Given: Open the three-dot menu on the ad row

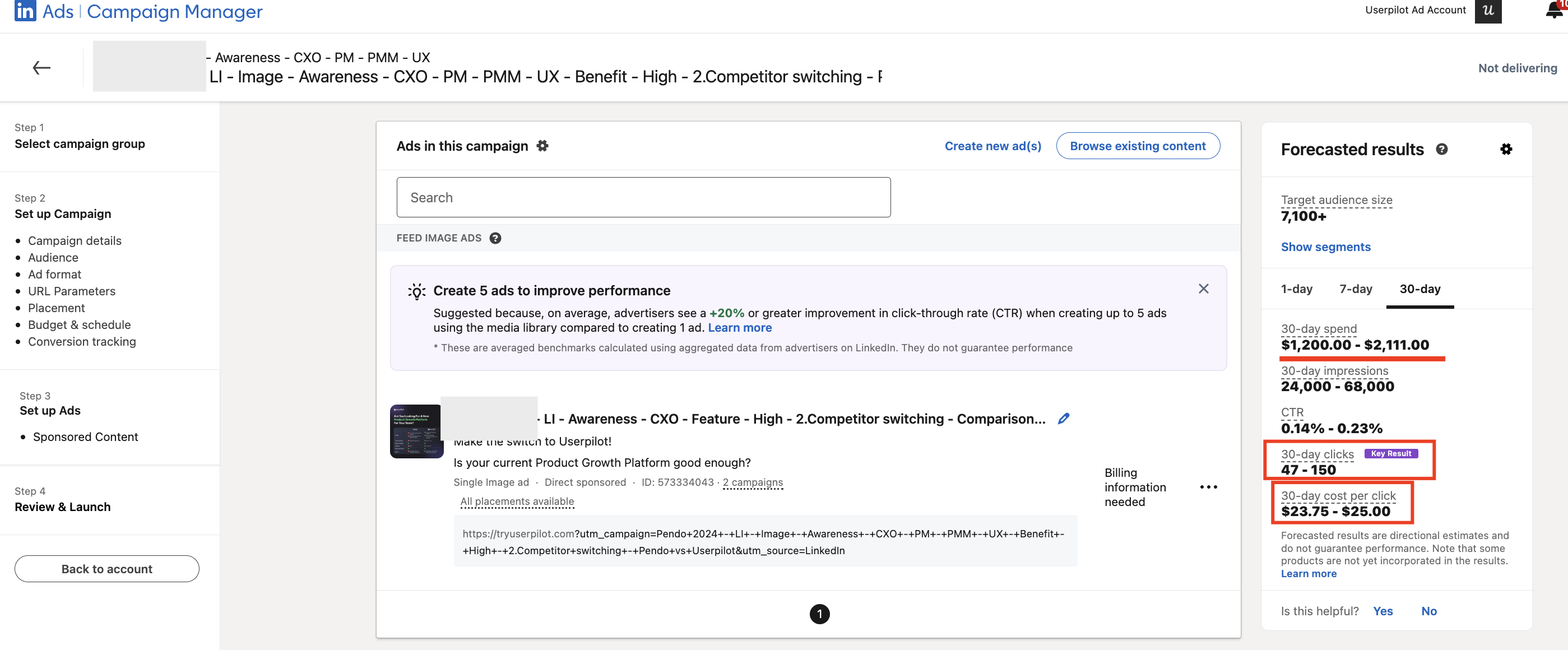Looking at the screenshot, I should coord(1209,486).
